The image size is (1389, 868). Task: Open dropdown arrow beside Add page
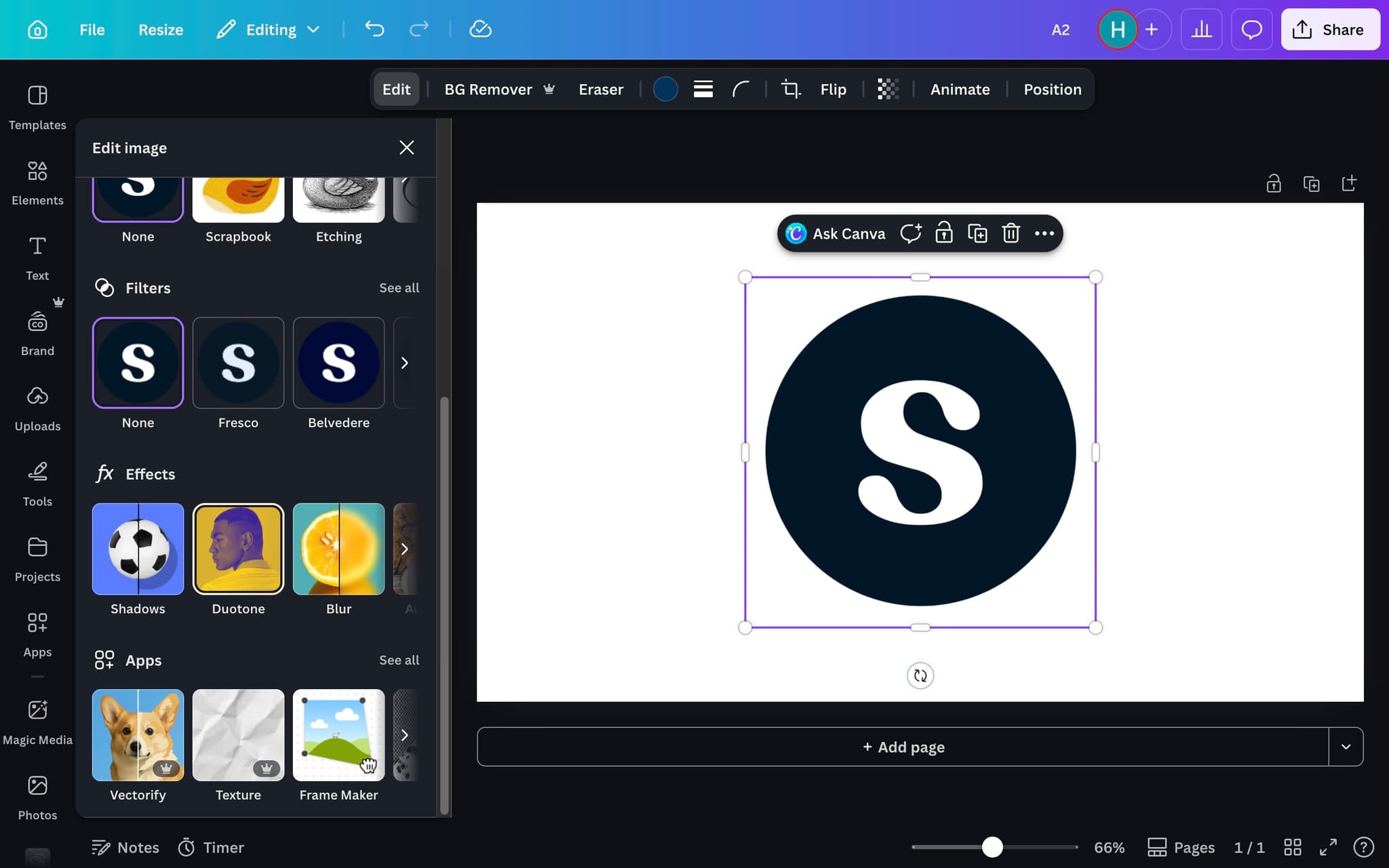[x=1346, y=747]
